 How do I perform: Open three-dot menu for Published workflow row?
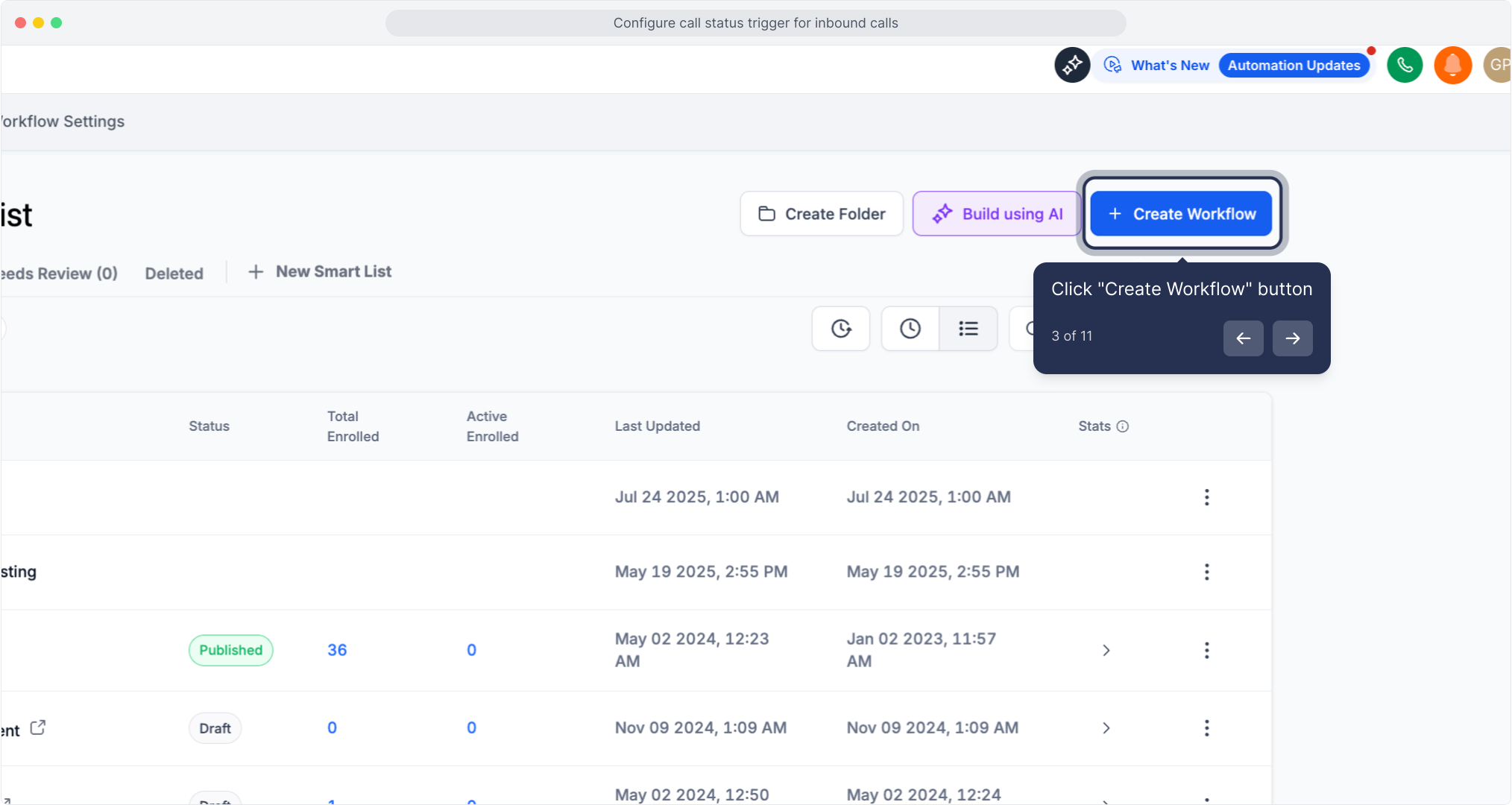1206,651
